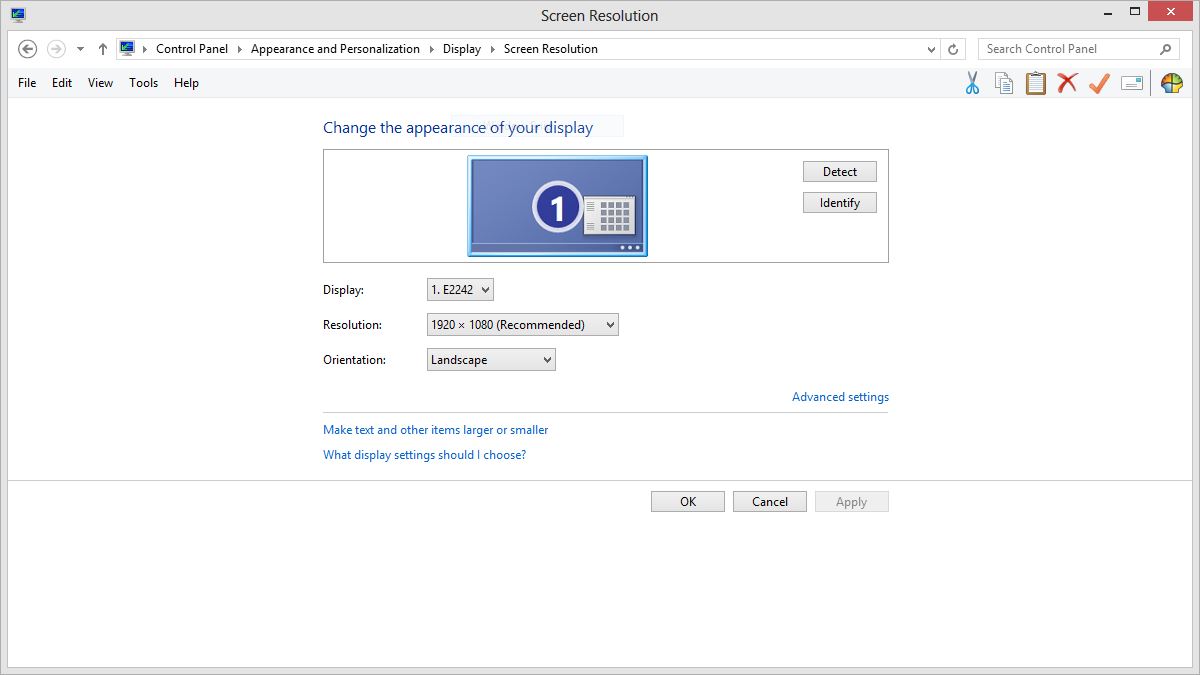Click the colorful shell globe icon

[x=1171, y=83]
